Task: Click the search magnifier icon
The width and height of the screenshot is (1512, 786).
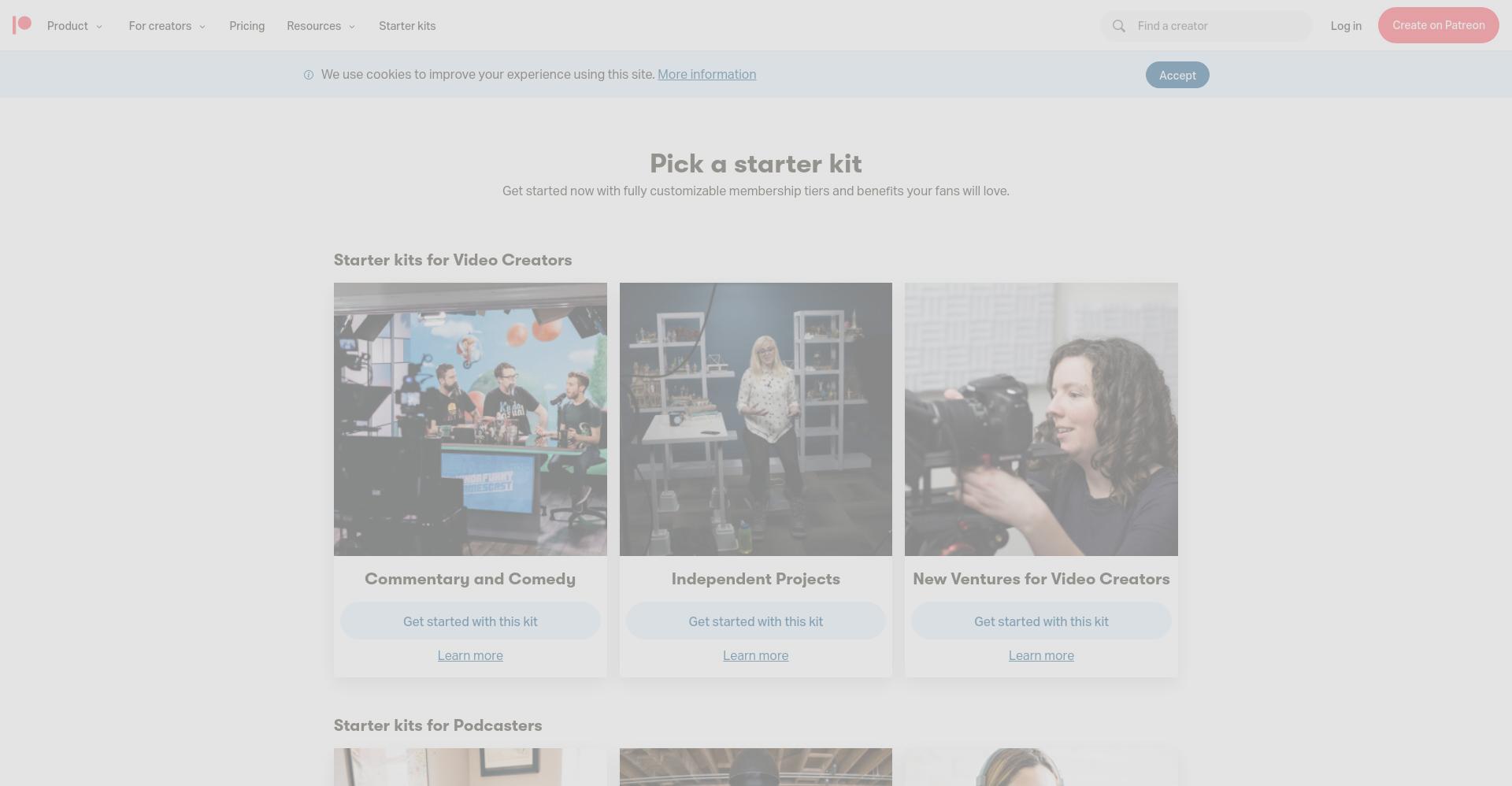Action: 1118,26
